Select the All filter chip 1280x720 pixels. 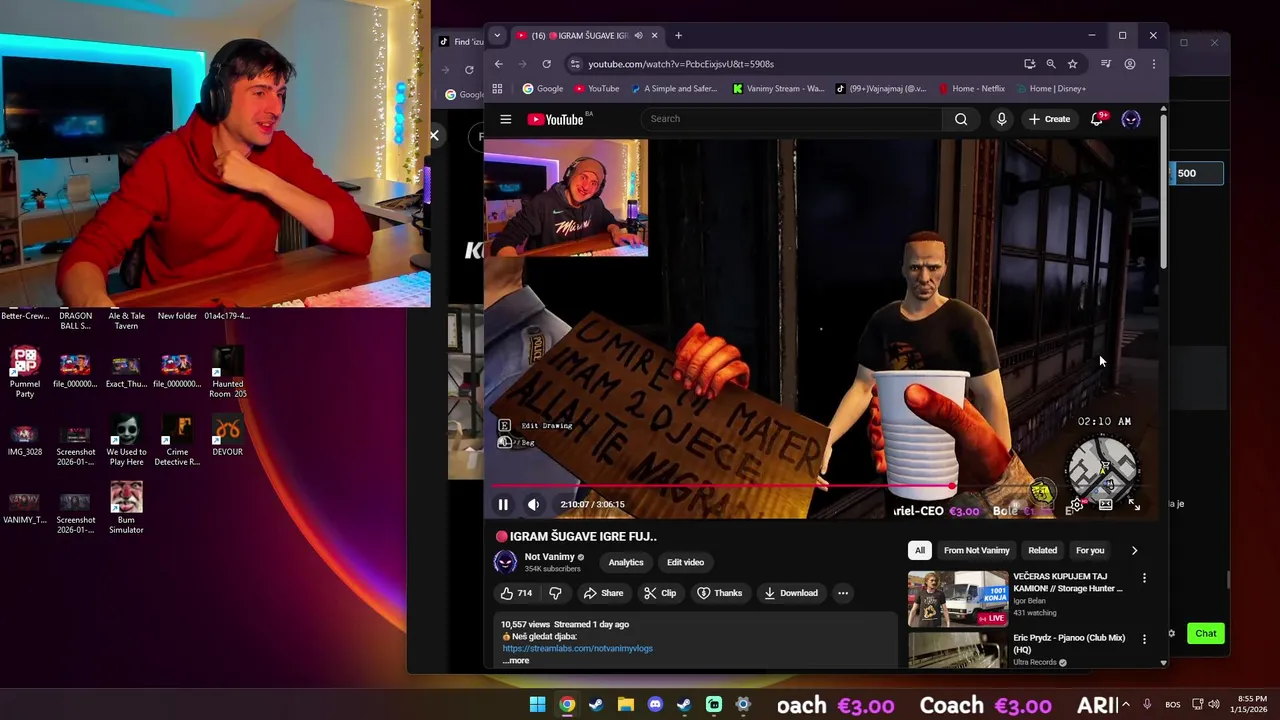tap(919, 550)
